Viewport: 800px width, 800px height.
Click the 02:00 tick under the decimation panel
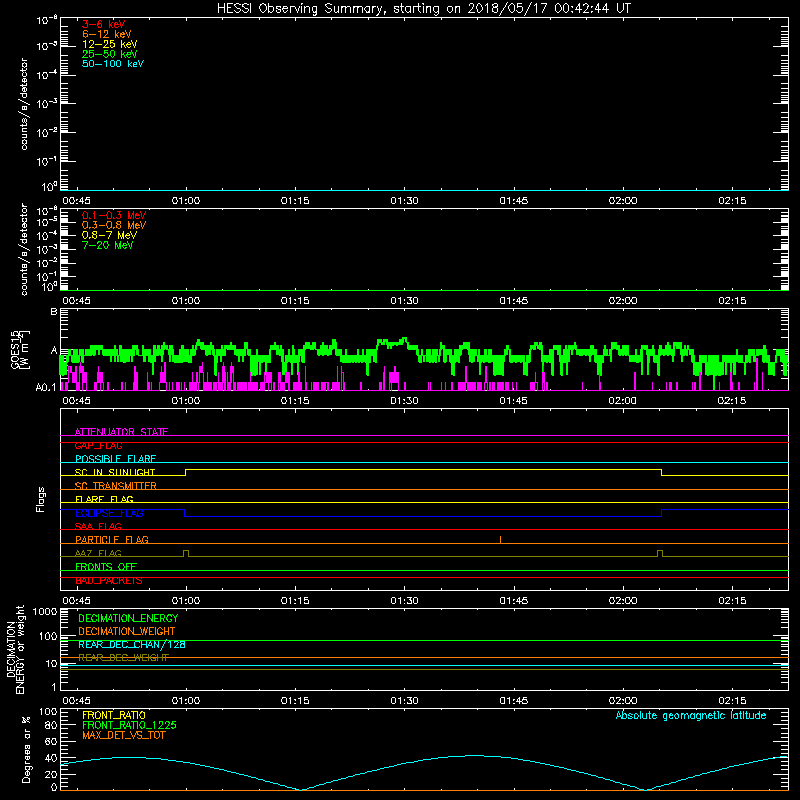pos(623,701)
